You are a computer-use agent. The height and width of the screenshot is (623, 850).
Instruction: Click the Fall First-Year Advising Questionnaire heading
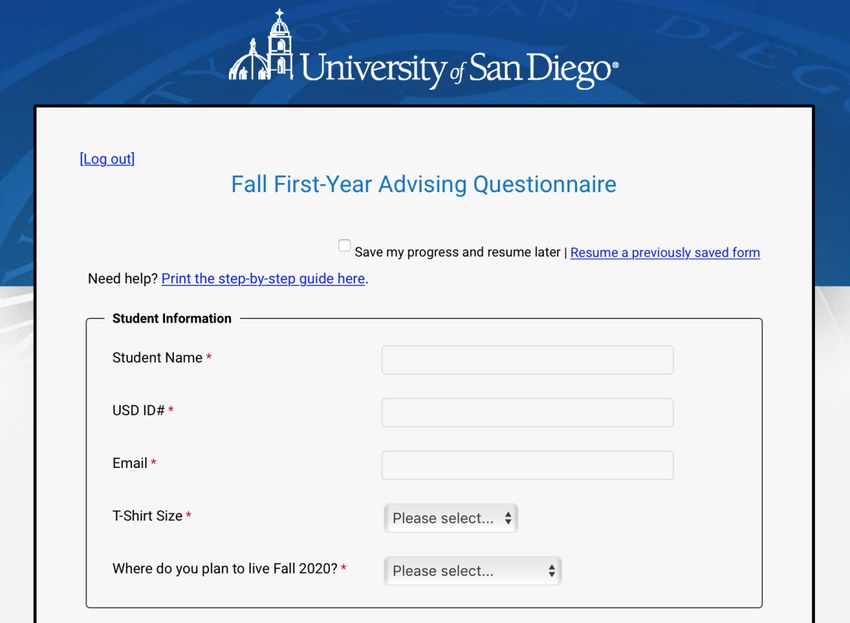tap(424, 184)
